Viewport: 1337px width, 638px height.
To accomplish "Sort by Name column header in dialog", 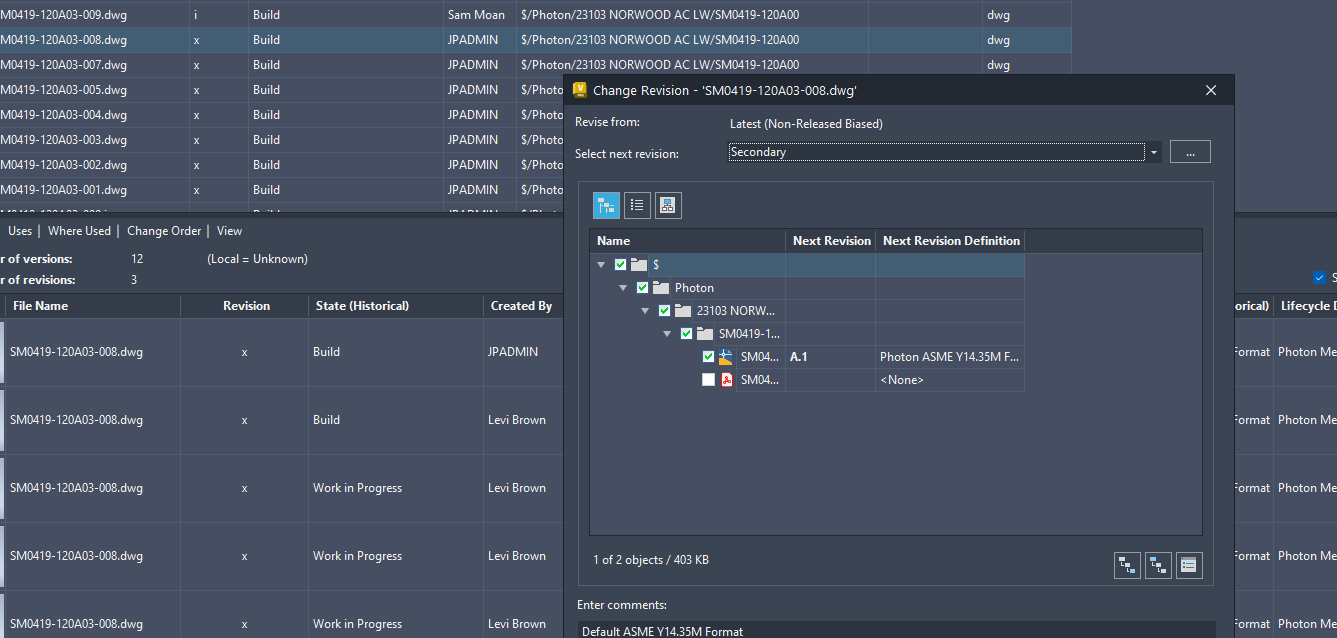I will [x=687, y=241].
